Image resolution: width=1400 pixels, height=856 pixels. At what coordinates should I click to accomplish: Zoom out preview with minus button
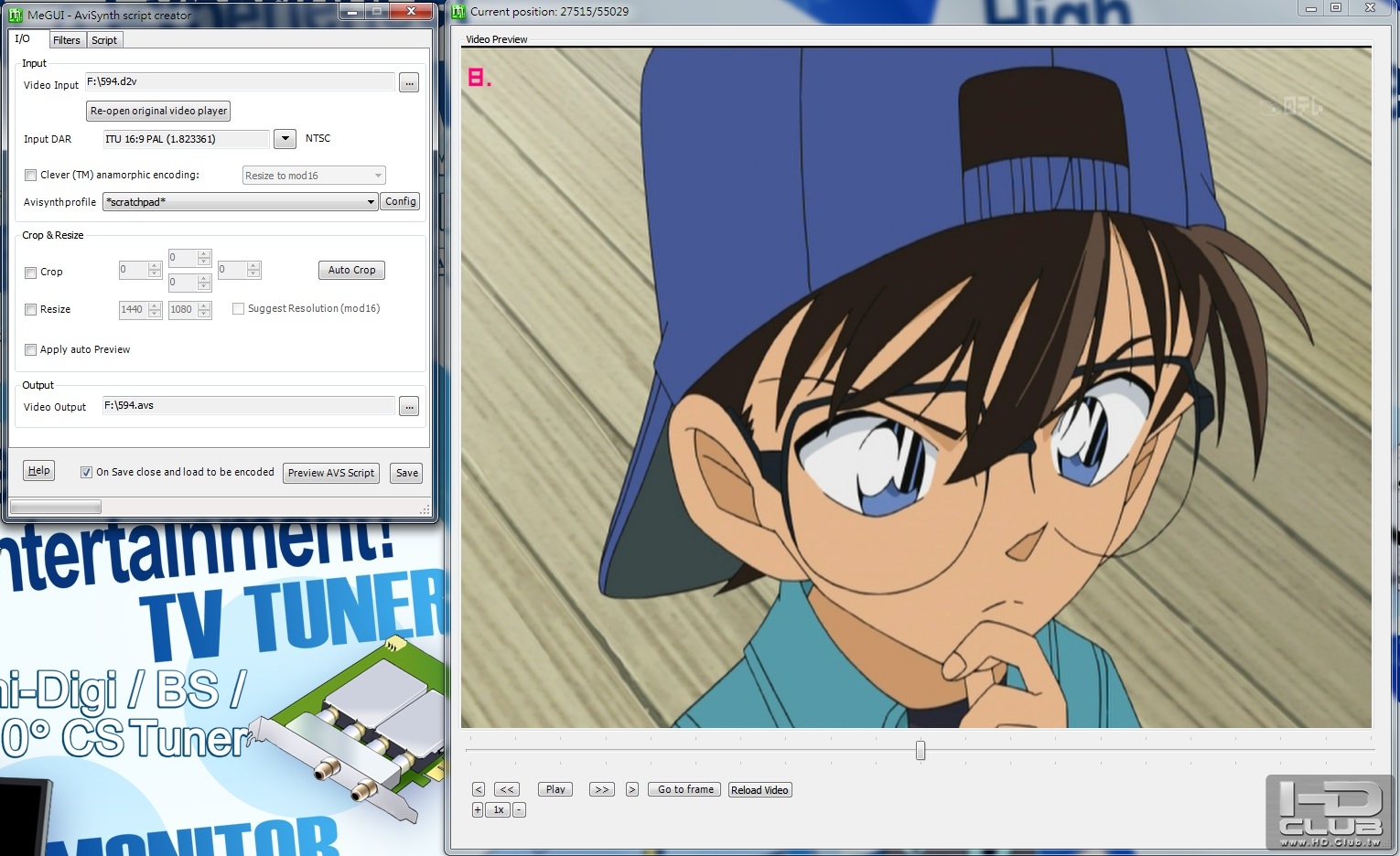click(519, 810)
